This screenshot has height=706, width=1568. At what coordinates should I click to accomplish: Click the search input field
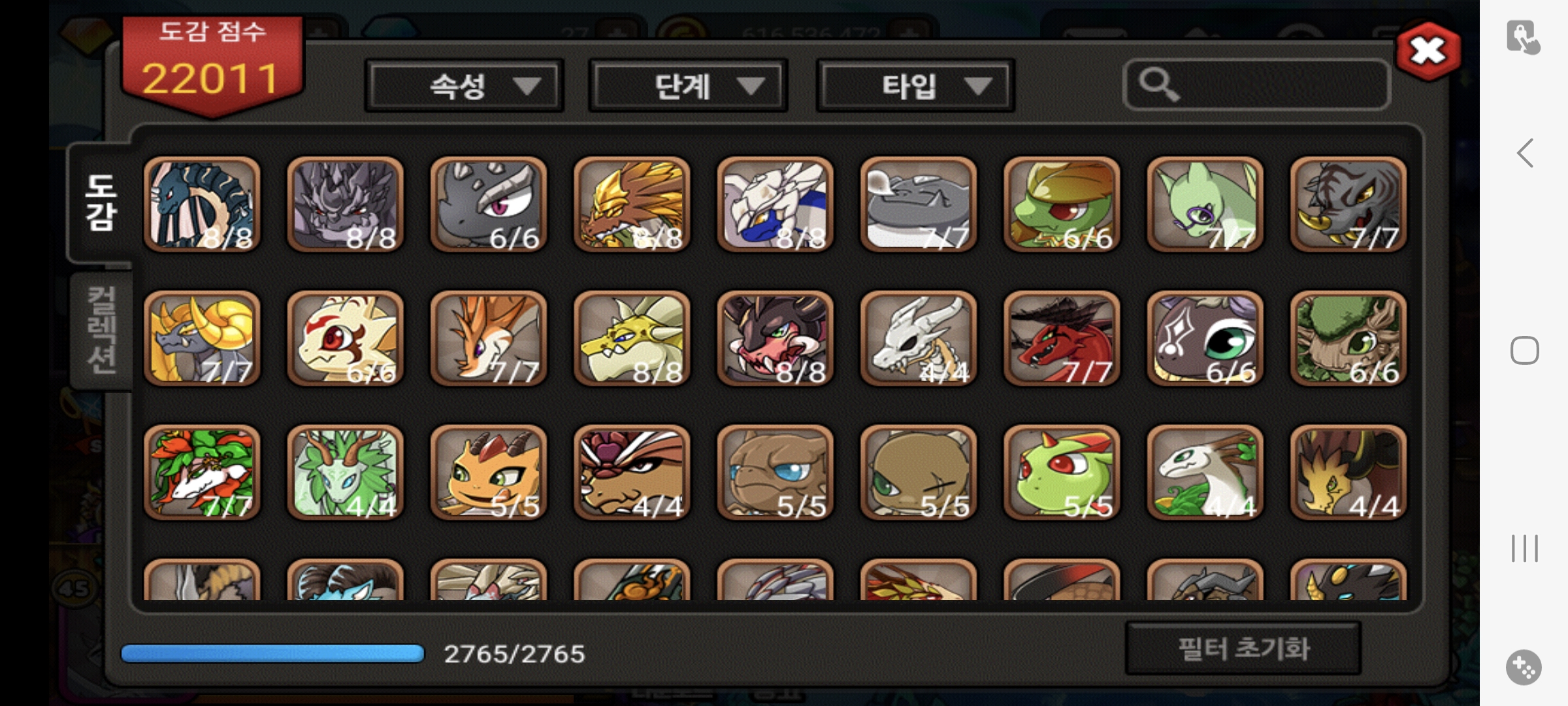point(1256,84)
